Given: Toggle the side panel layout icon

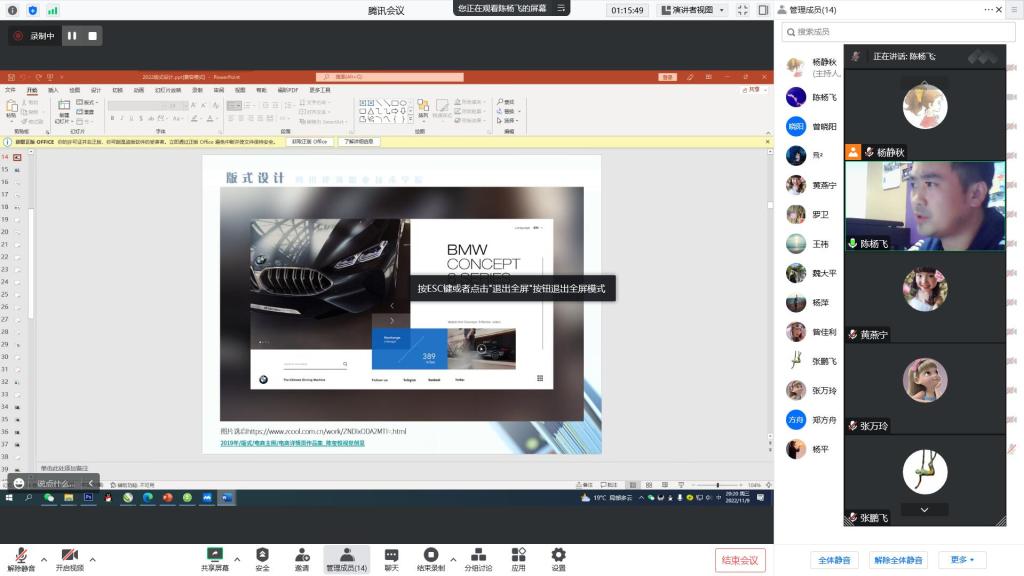Looking at the screenshot, I should (x=763, y=10).
